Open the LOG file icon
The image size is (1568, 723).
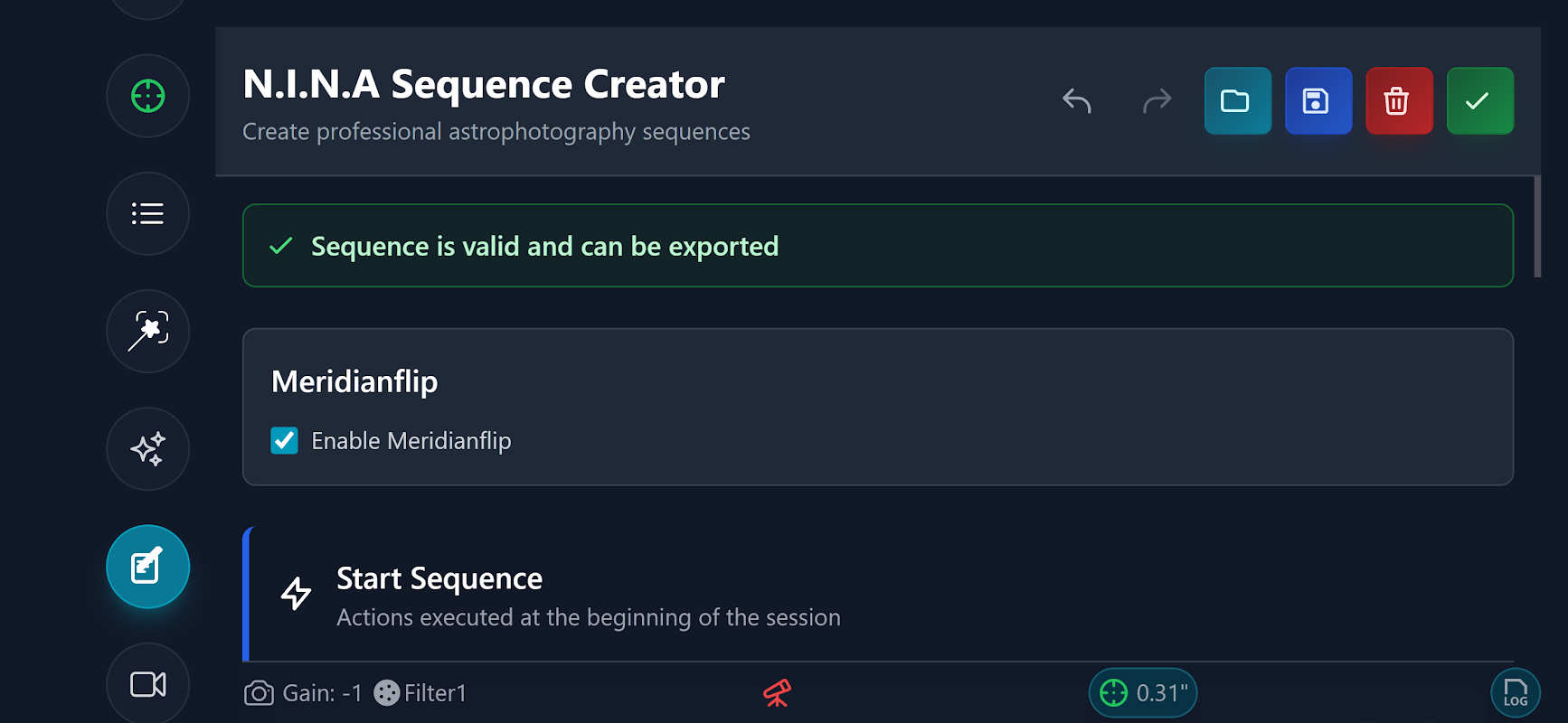(1515, 693)
